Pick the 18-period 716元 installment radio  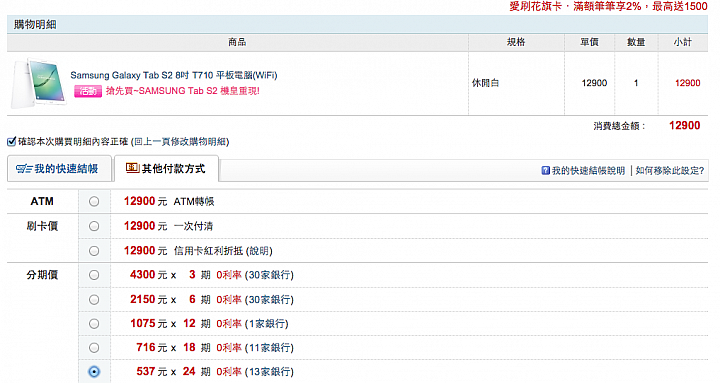94,348
